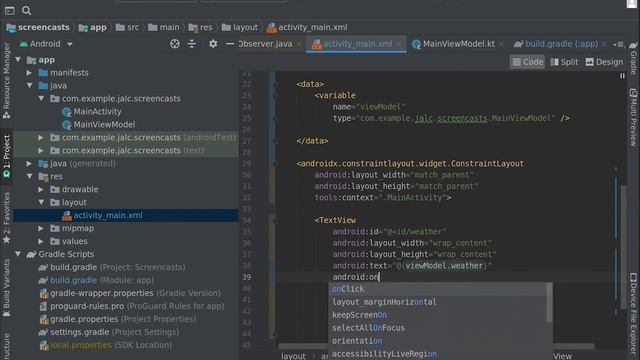Switch editor to Design view mode
Screen dimensions: 640x360
click(604, 62)
